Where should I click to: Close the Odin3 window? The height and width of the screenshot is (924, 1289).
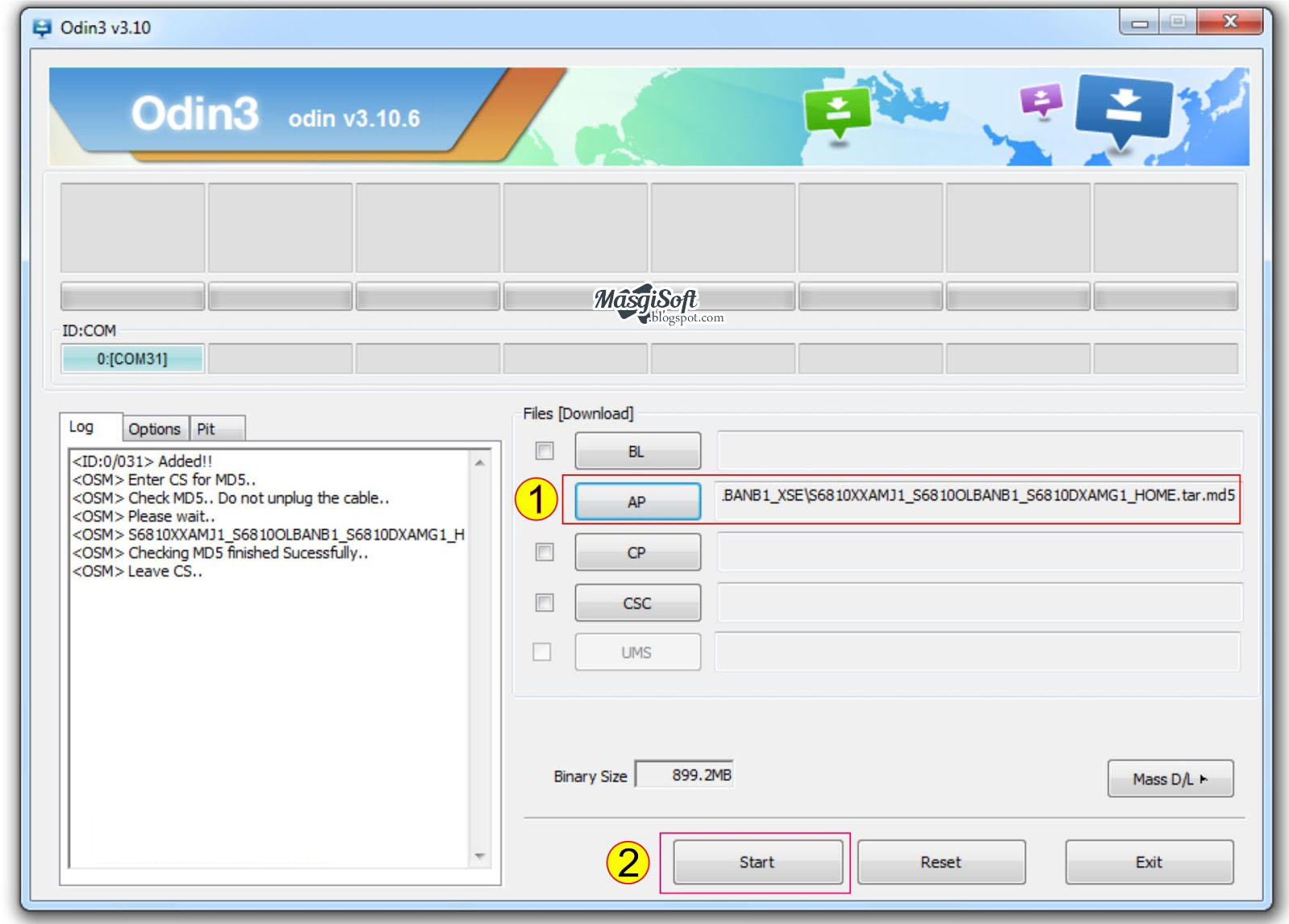pos(1229,23)
